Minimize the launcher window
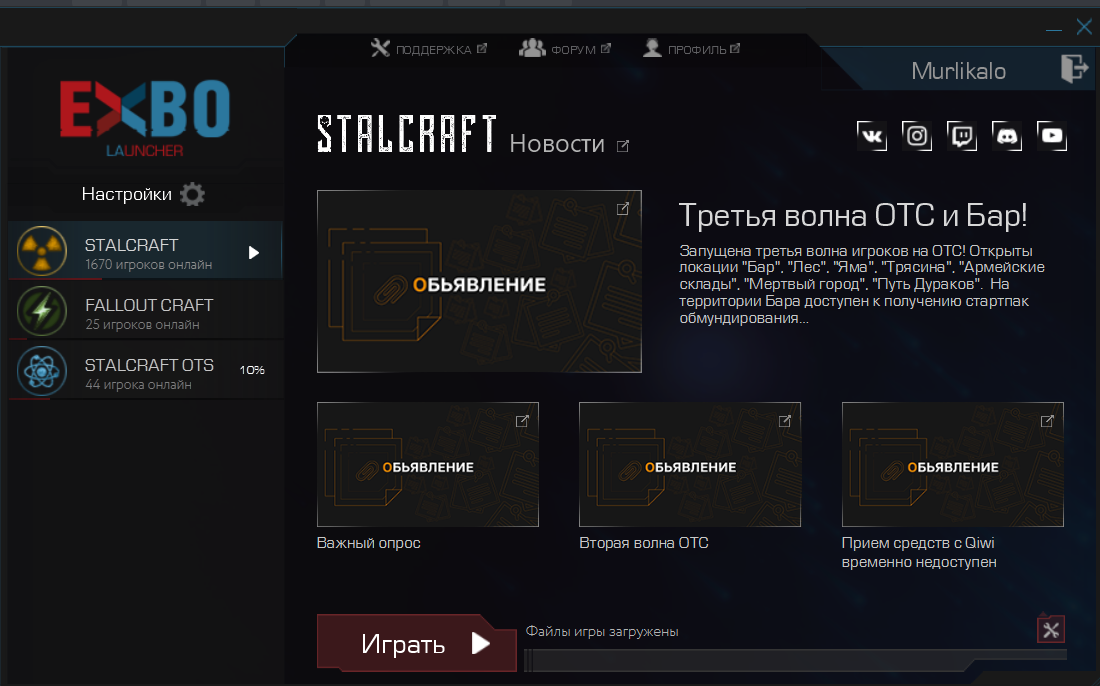 1053,29
